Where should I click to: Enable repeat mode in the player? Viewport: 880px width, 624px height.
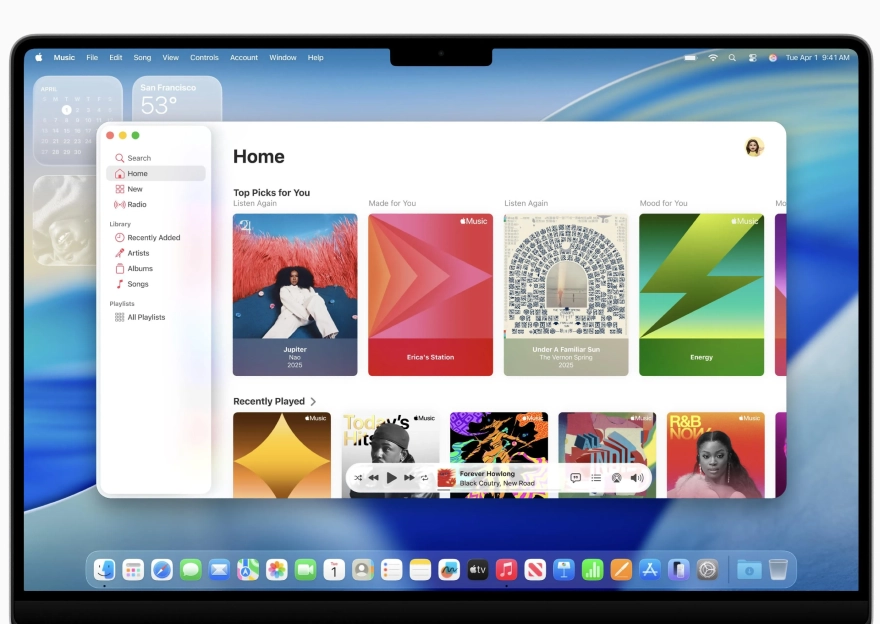(425, 477)
